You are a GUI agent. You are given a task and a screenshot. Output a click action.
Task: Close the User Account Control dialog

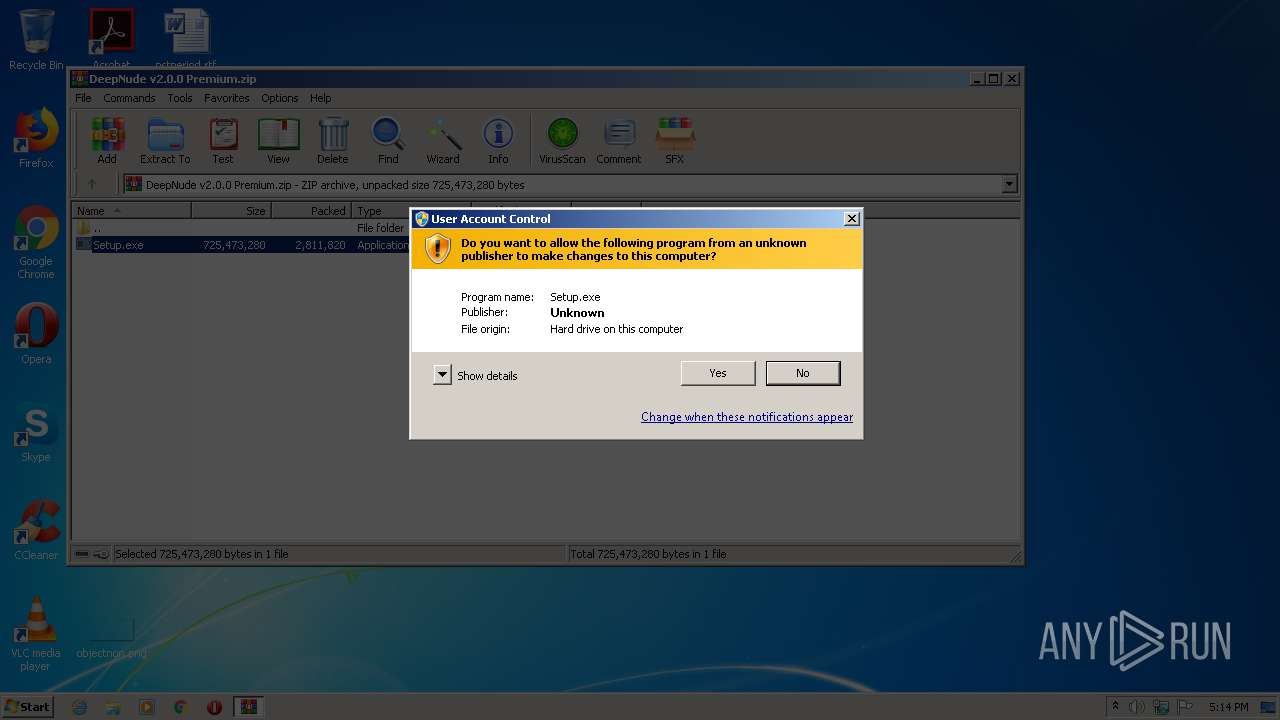pyautogui.click(x=852, y=218)
